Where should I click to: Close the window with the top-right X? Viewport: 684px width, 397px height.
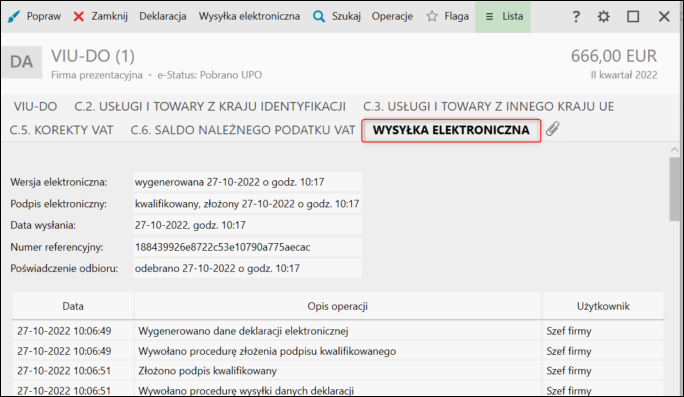pos(664,17)
